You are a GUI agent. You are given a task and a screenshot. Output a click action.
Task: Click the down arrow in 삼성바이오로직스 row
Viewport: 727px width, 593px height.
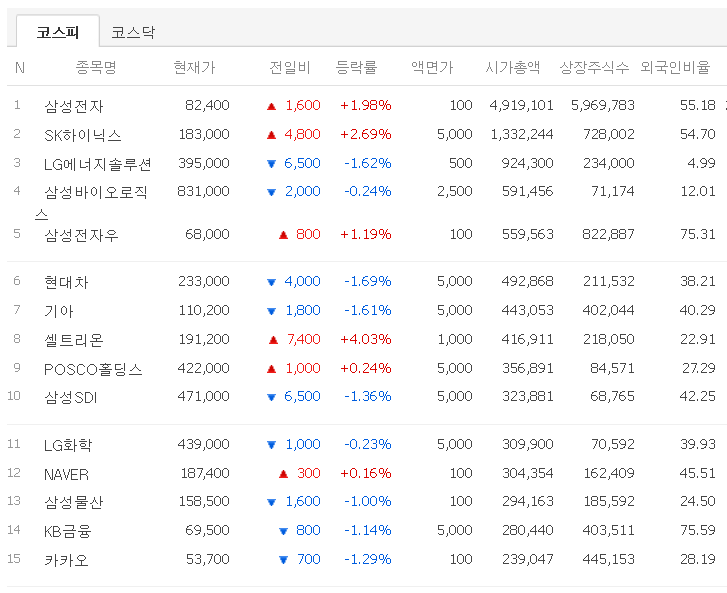click(x=272, y=192)
